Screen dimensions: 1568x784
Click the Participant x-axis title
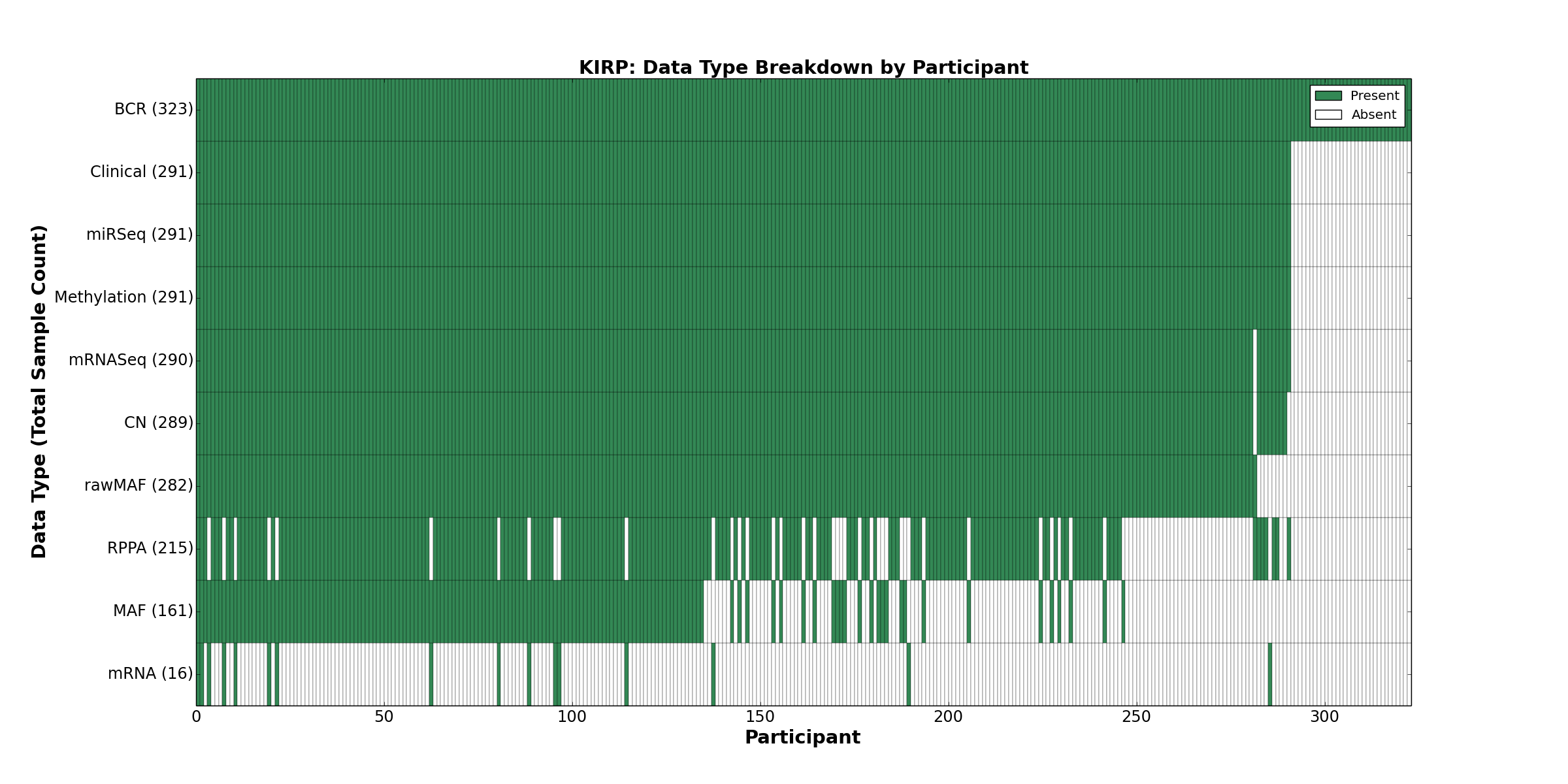[802, 738]
